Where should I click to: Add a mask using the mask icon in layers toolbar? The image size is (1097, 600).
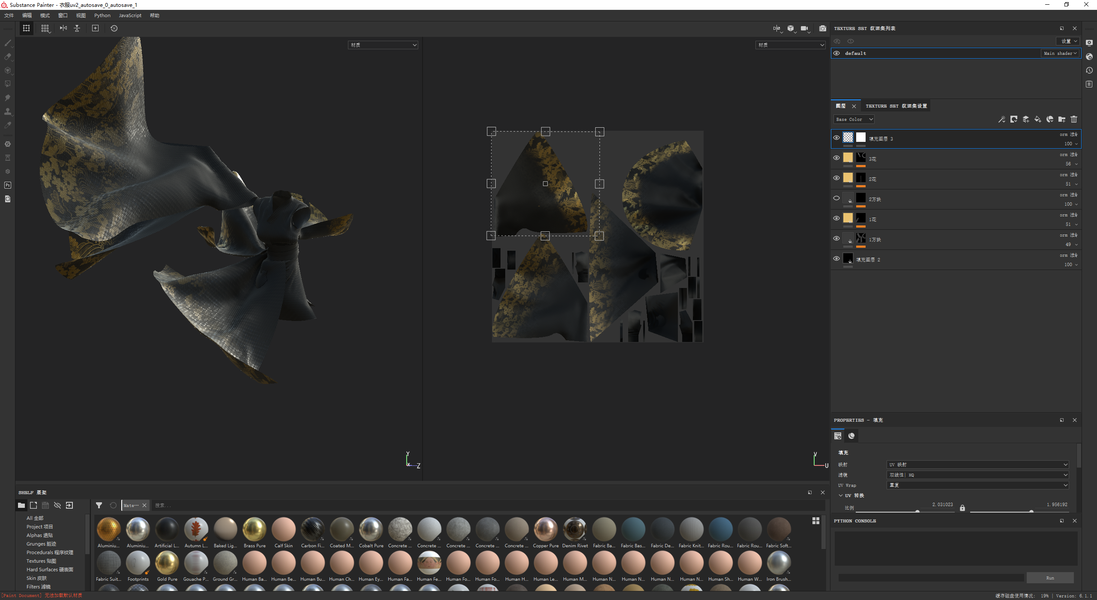[1014, 120]
